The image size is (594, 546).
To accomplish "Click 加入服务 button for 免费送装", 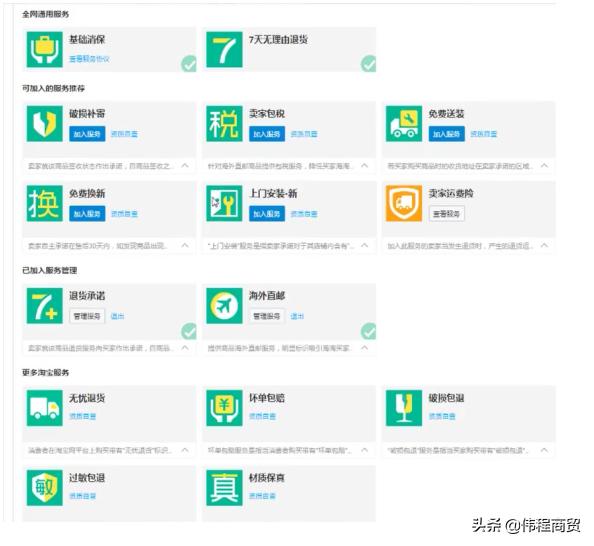I will click(446, 134).
